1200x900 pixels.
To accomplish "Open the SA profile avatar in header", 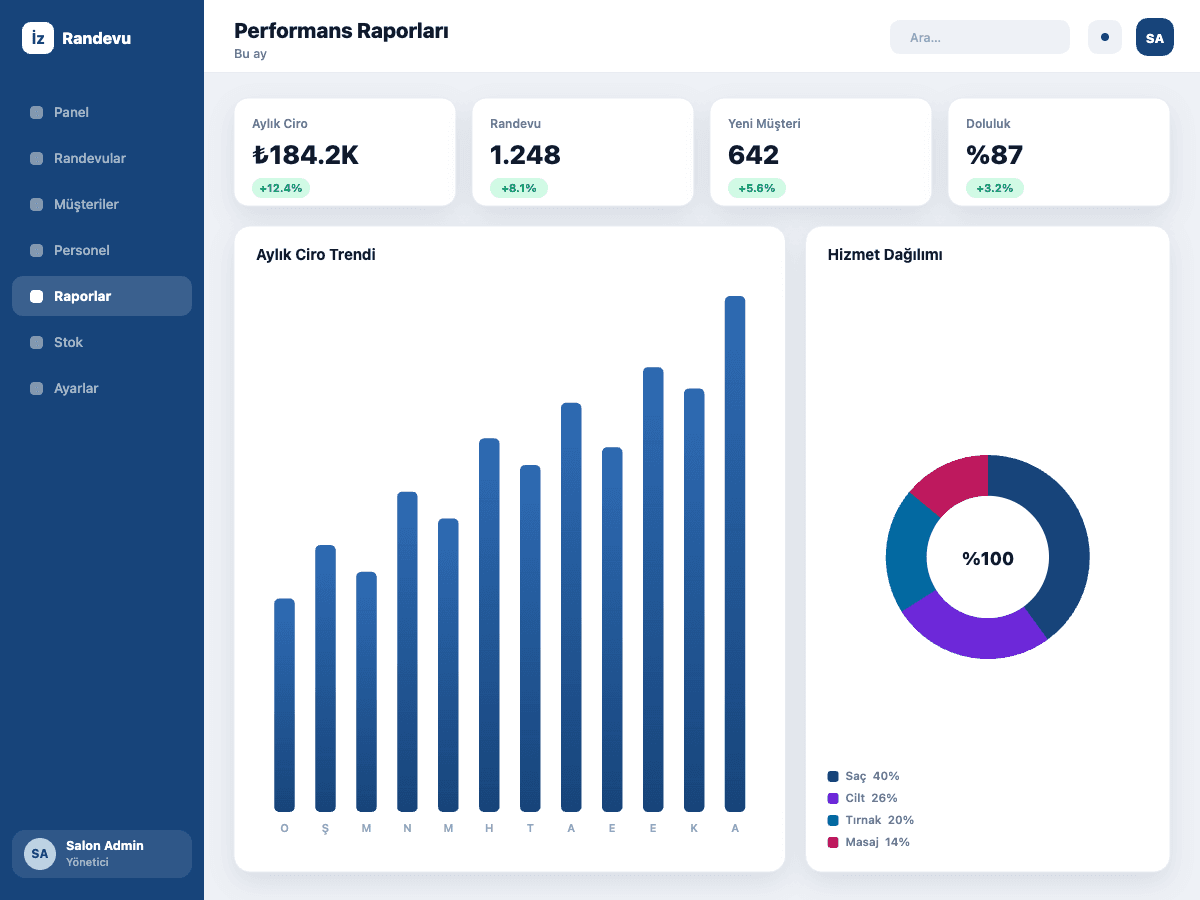I will 1155,37.
